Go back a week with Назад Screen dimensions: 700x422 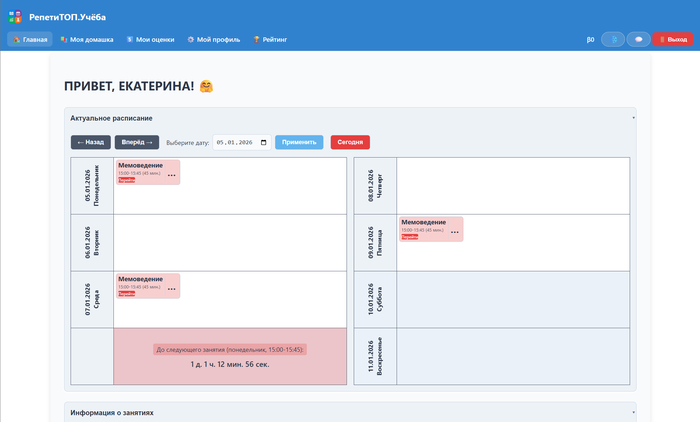tap(90, 142)
